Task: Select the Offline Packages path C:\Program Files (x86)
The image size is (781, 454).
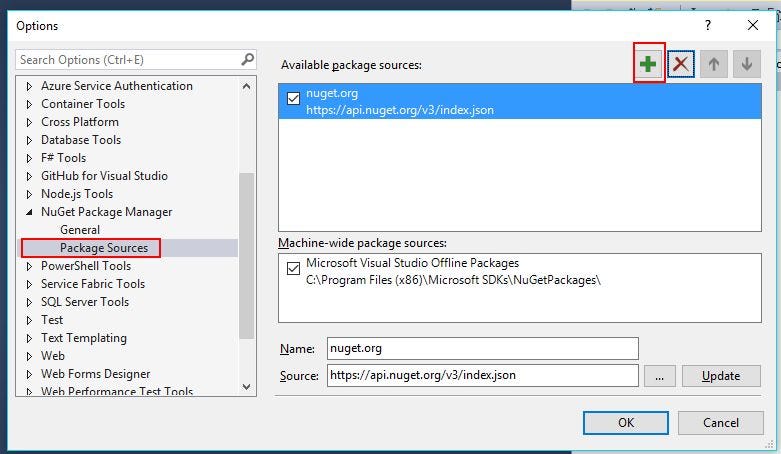Action: 453,280
